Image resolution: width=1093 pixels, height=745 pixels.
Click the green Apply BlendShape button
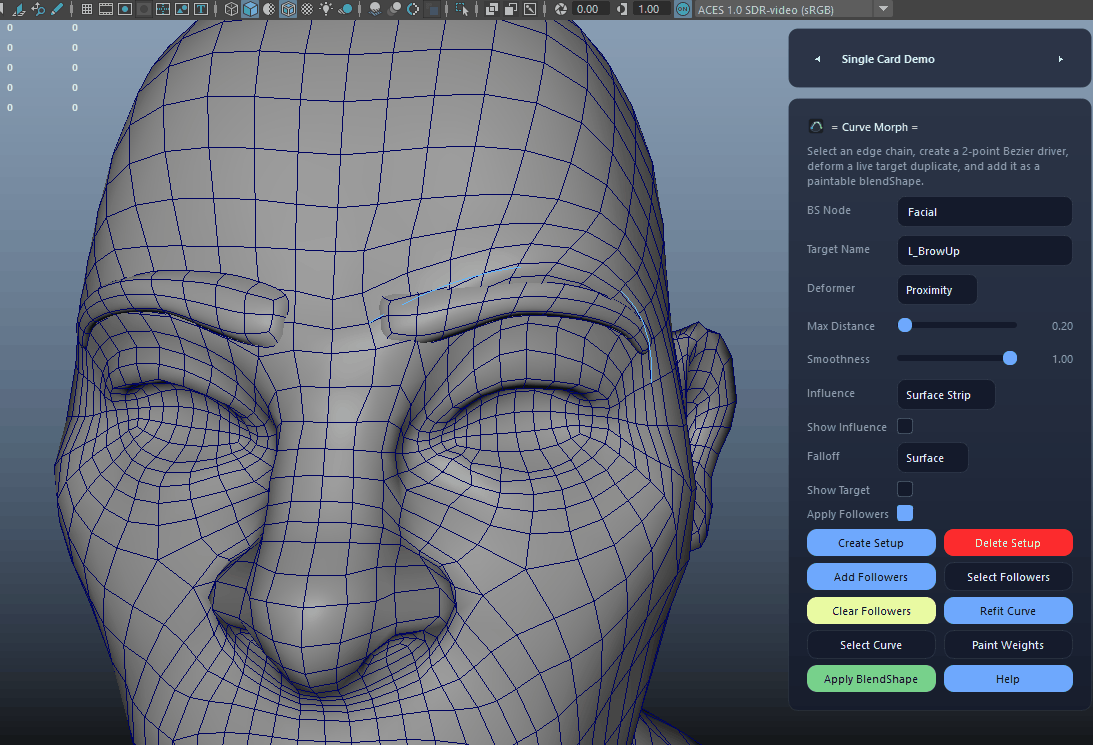tap(871, 679)
